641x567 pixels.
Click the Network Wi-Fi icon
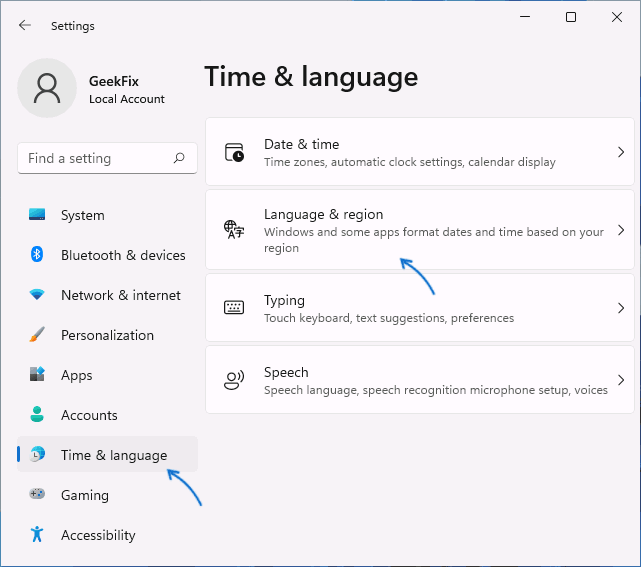coord(37,294)
